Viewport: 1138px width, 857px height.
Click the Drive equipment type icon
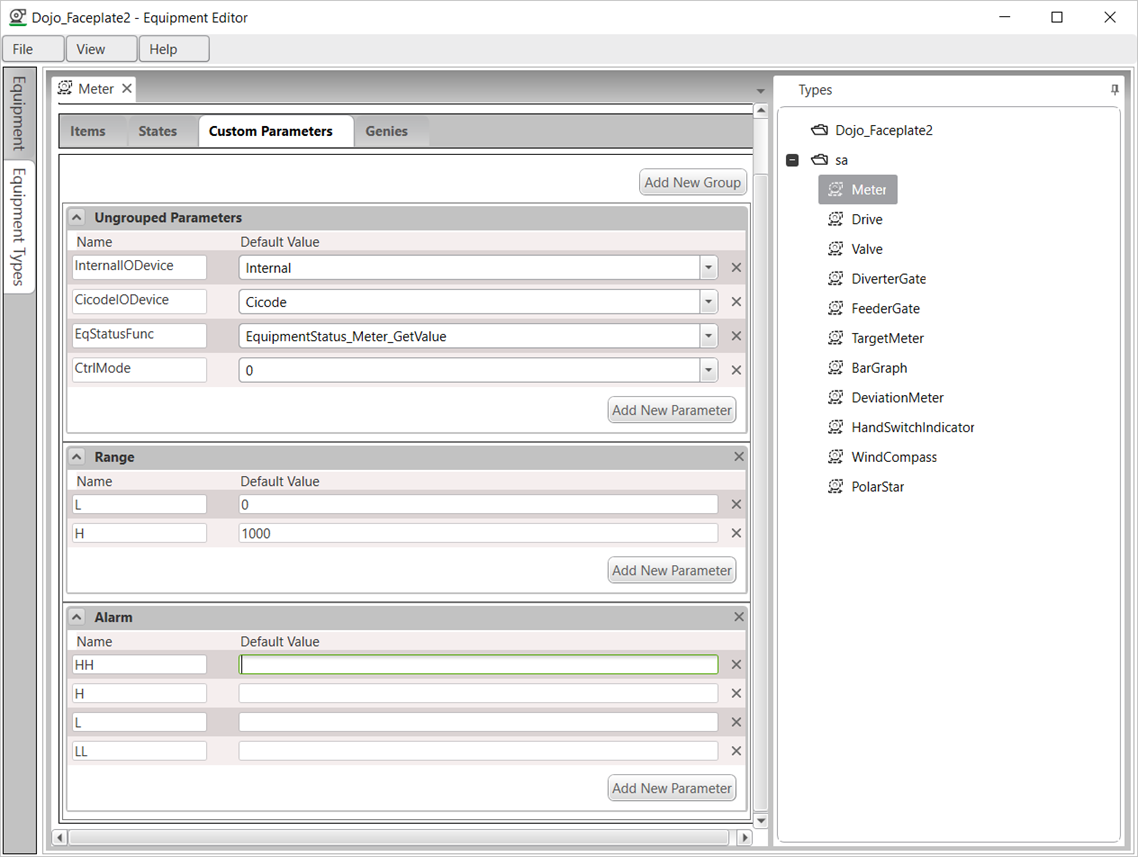835,220
